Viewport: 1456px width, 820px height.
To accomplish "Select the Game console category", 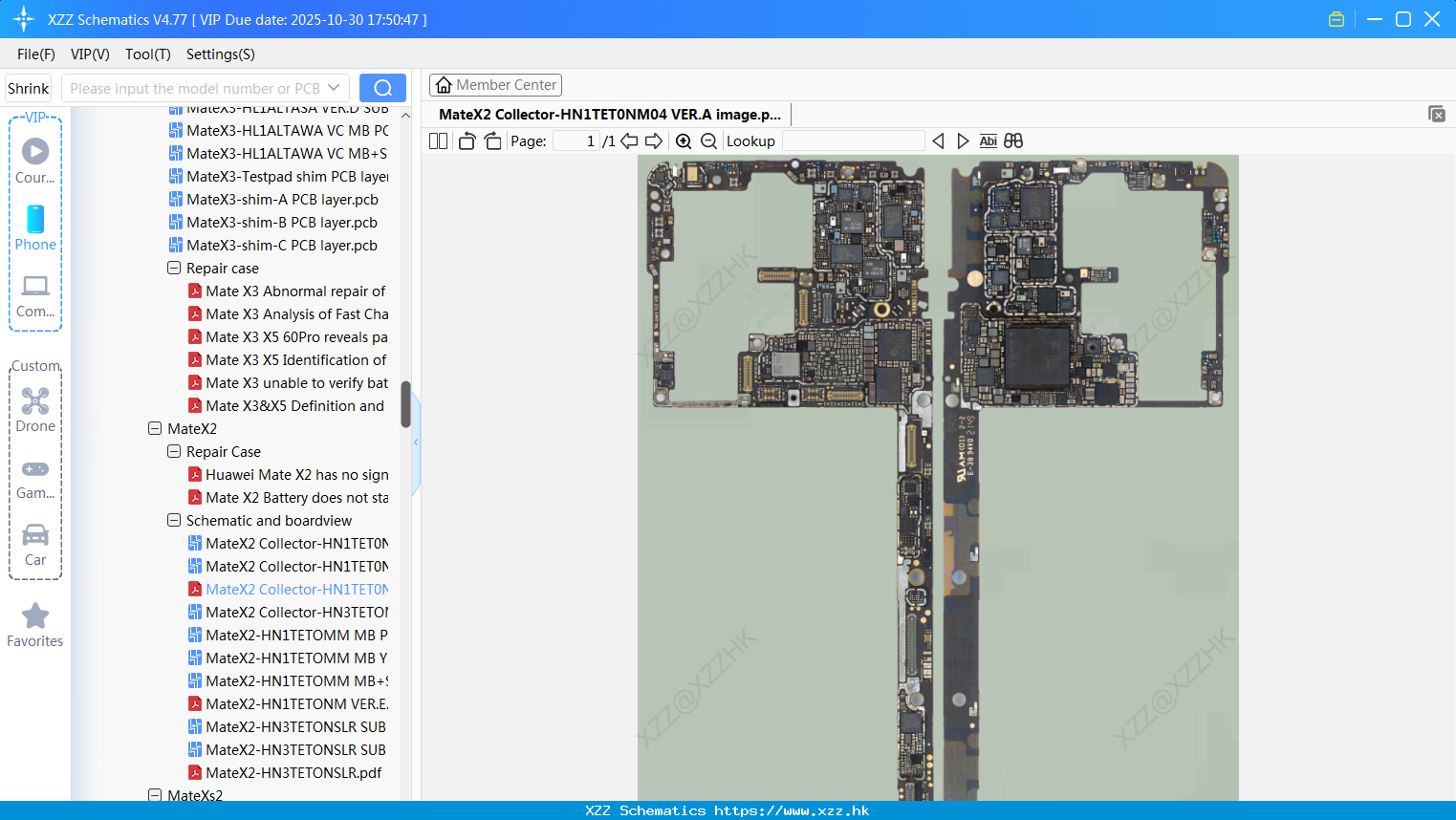I will click(35, 479).
